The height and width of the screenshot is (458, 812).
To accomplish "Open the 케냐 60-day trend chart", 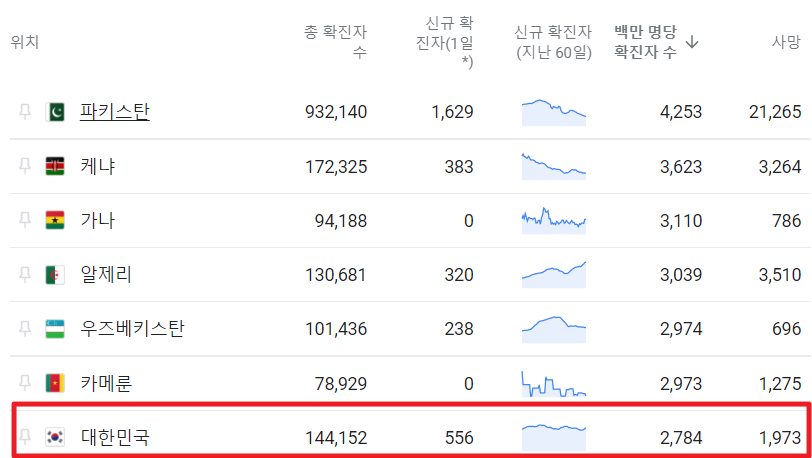I will [x=554, y=166].
